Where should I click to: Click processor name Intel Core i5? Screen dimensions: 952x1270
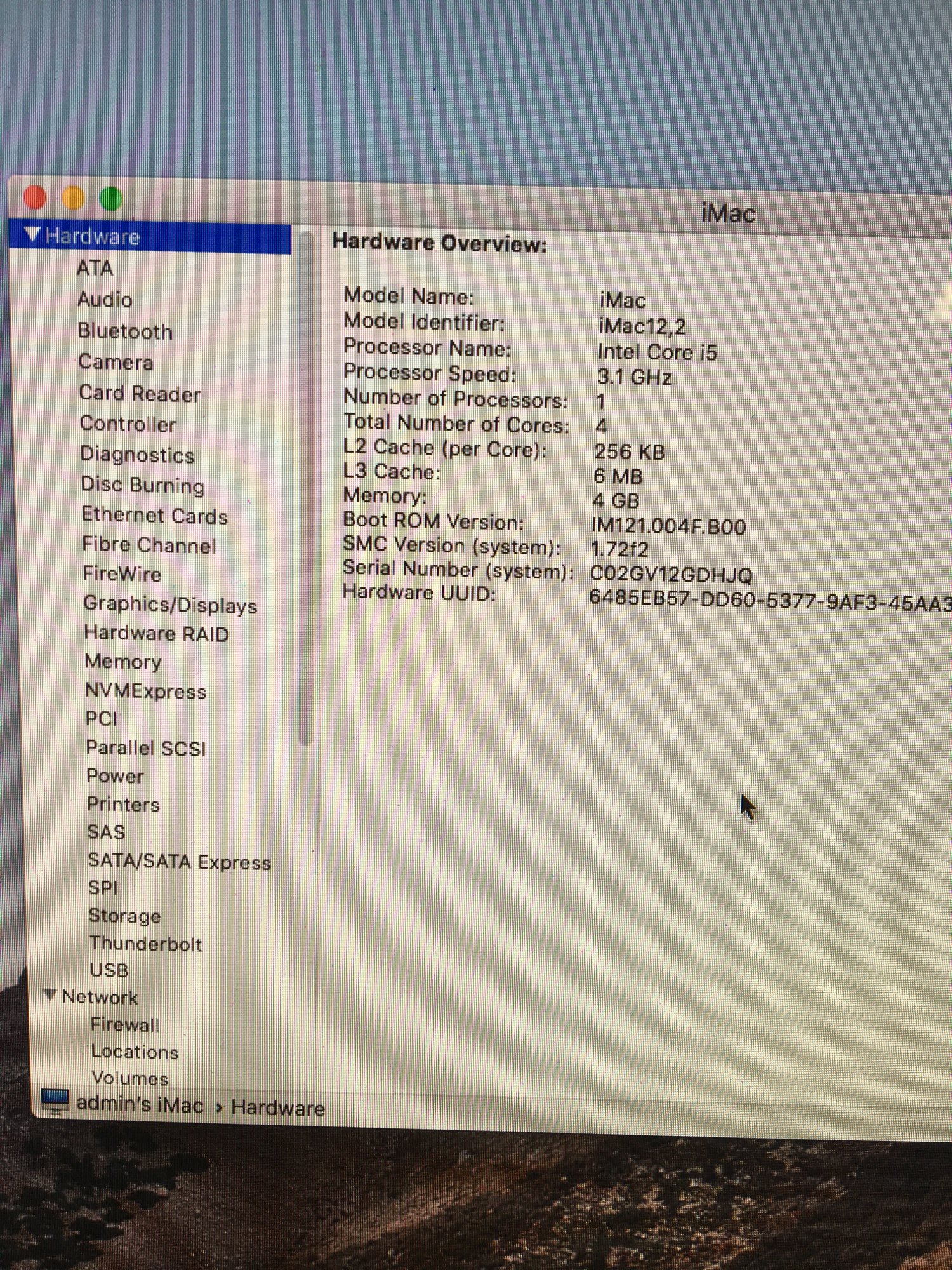(657, 352)
